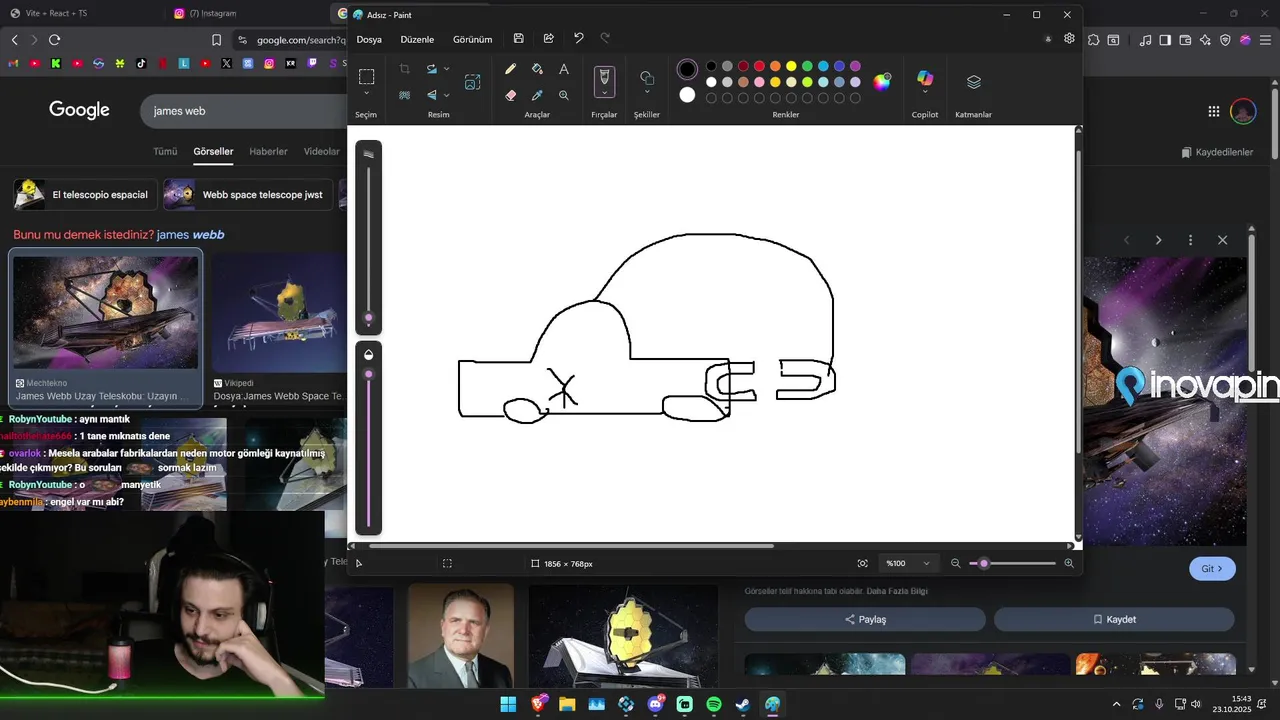This screenshot has height=720, width=1280.
Task: Open three-dot menu in Google image viewer
Action: [1190, 240]
